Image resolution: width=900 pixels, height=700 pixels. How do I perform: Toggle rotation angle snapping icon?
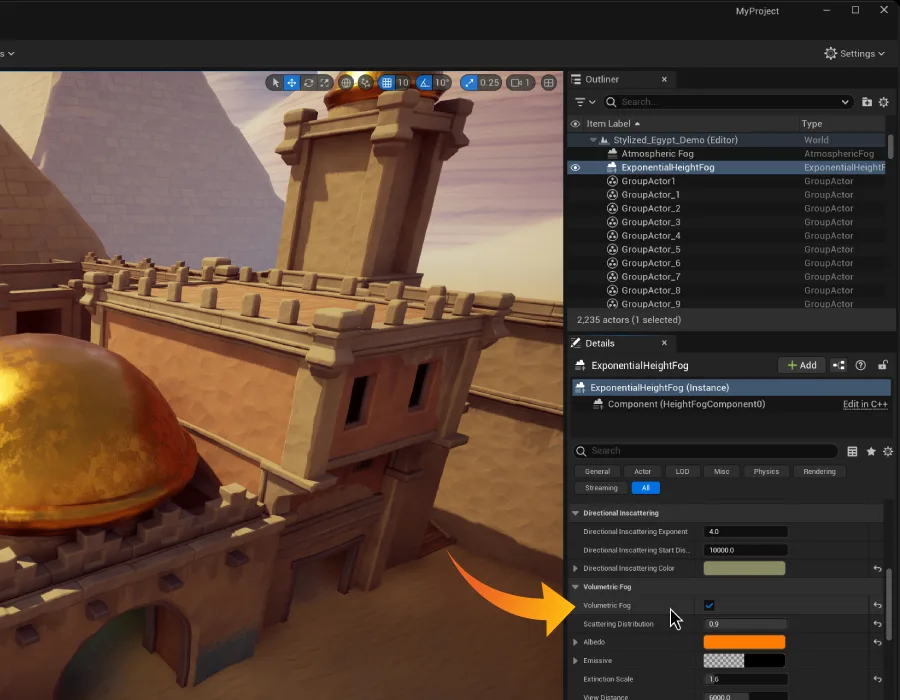[x=424, y=83]
